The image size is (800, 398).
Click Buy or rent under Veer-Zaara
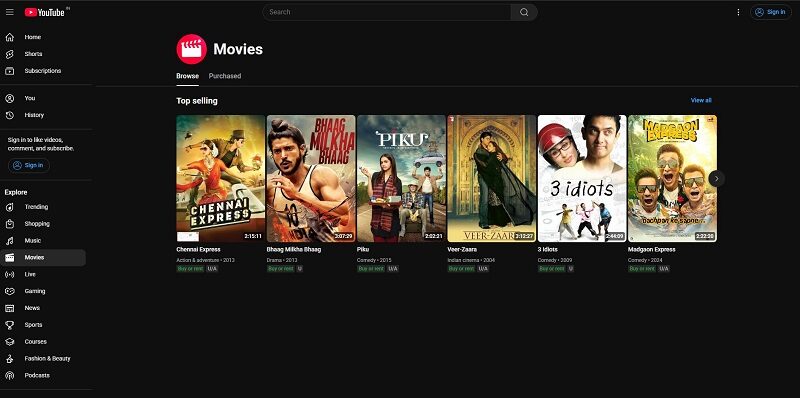click(461, 269)
